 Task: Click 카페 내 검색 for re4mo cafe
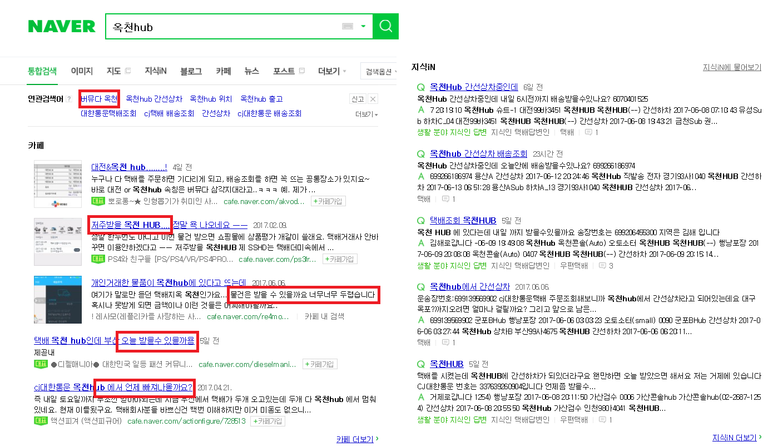(x=324, y=317)
